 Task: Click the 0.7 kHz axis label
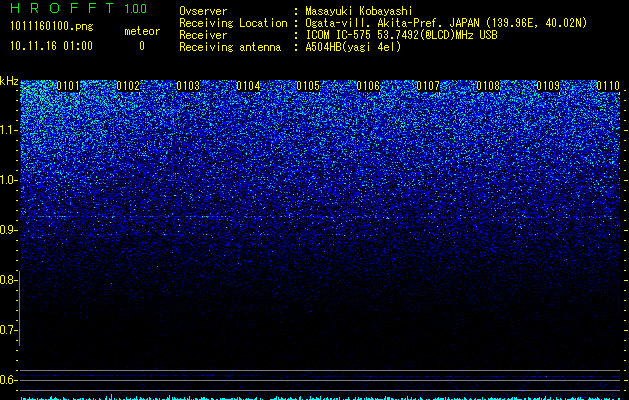tap(7, 330)
